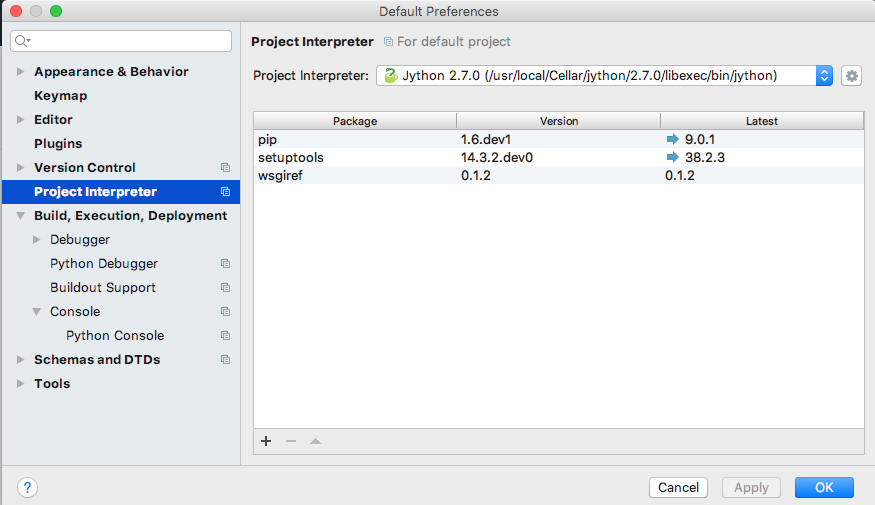875x505 pixels.
Task: Expand the Tools section
Action: click(21, 383)
